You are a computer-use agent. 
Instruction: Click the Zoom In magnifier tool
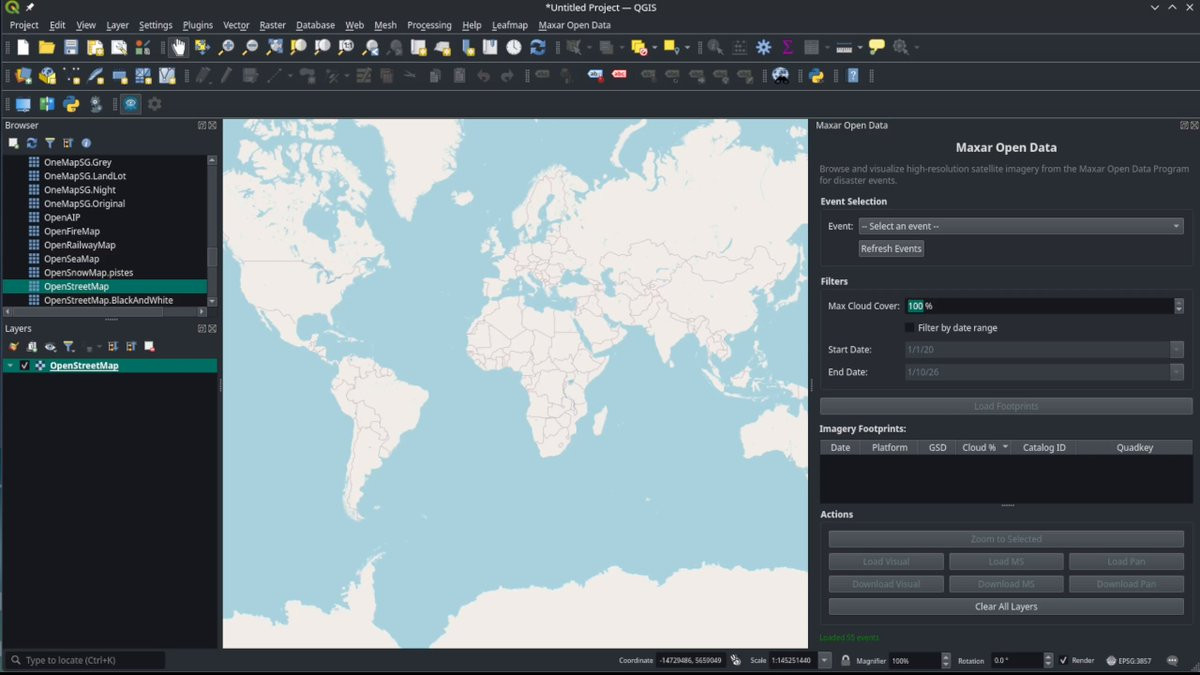(227, 47)
